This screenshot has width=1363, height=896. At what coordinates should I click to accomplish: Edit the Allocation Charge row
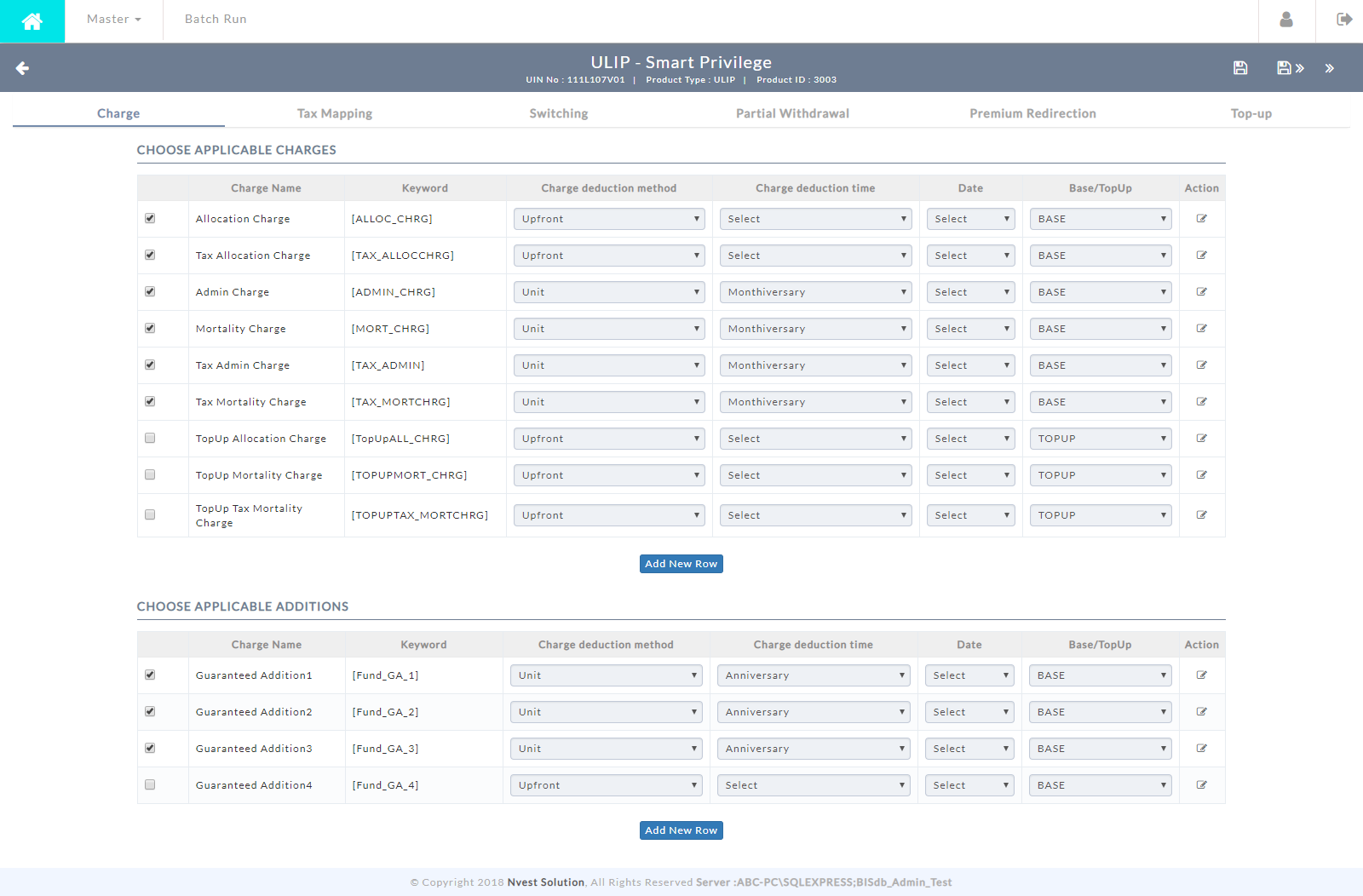pyautogui.click(x=1201, y=219)
